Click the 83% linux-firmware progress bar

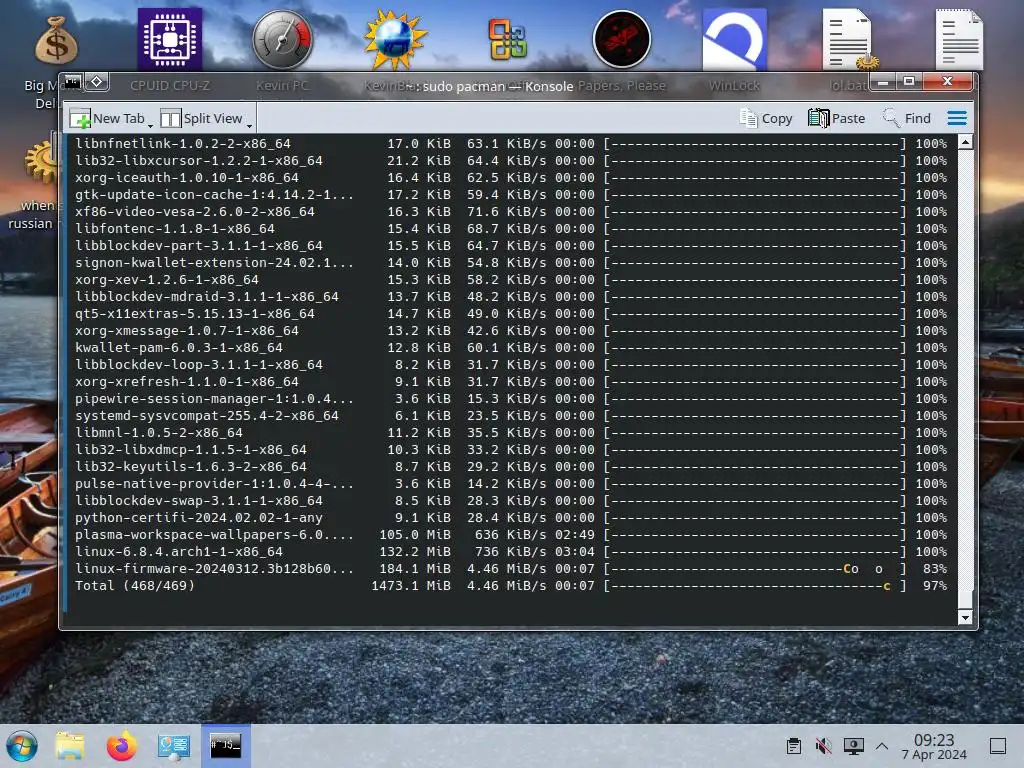click(x=756, y=569)
